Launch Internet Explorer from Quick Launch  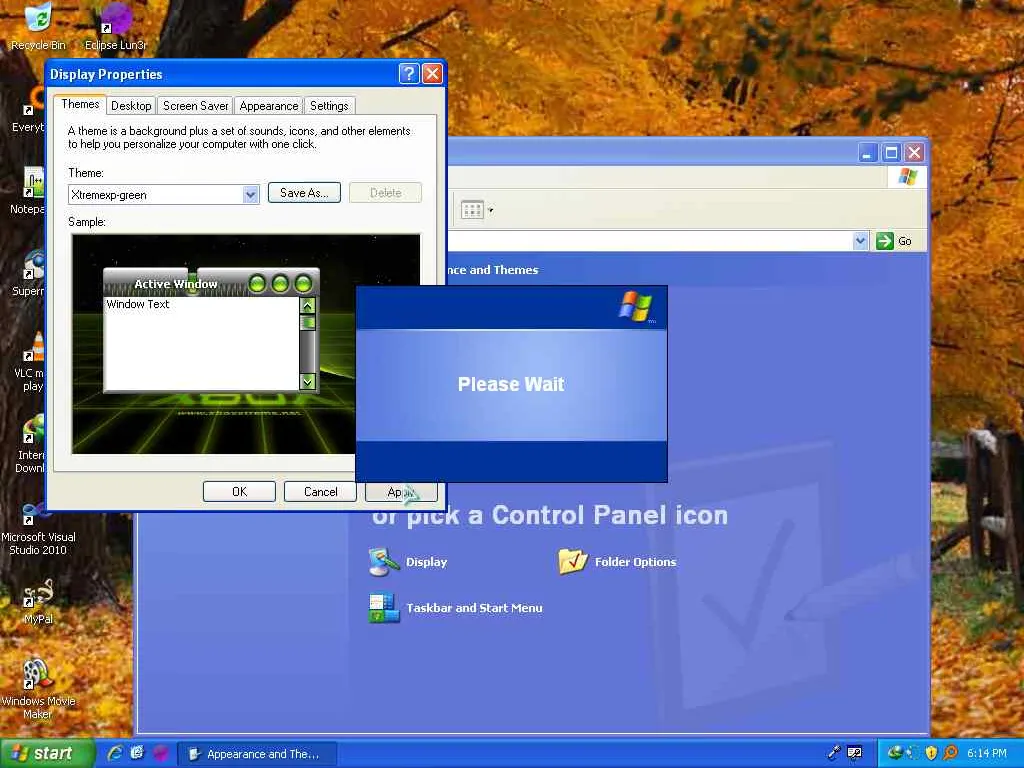click(x=115, y=753)
